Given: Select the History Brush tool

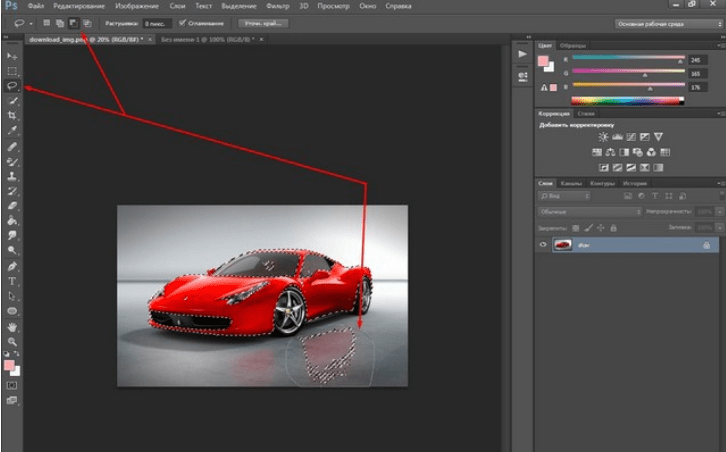Looking at the screenshot, I should [12, 191].
